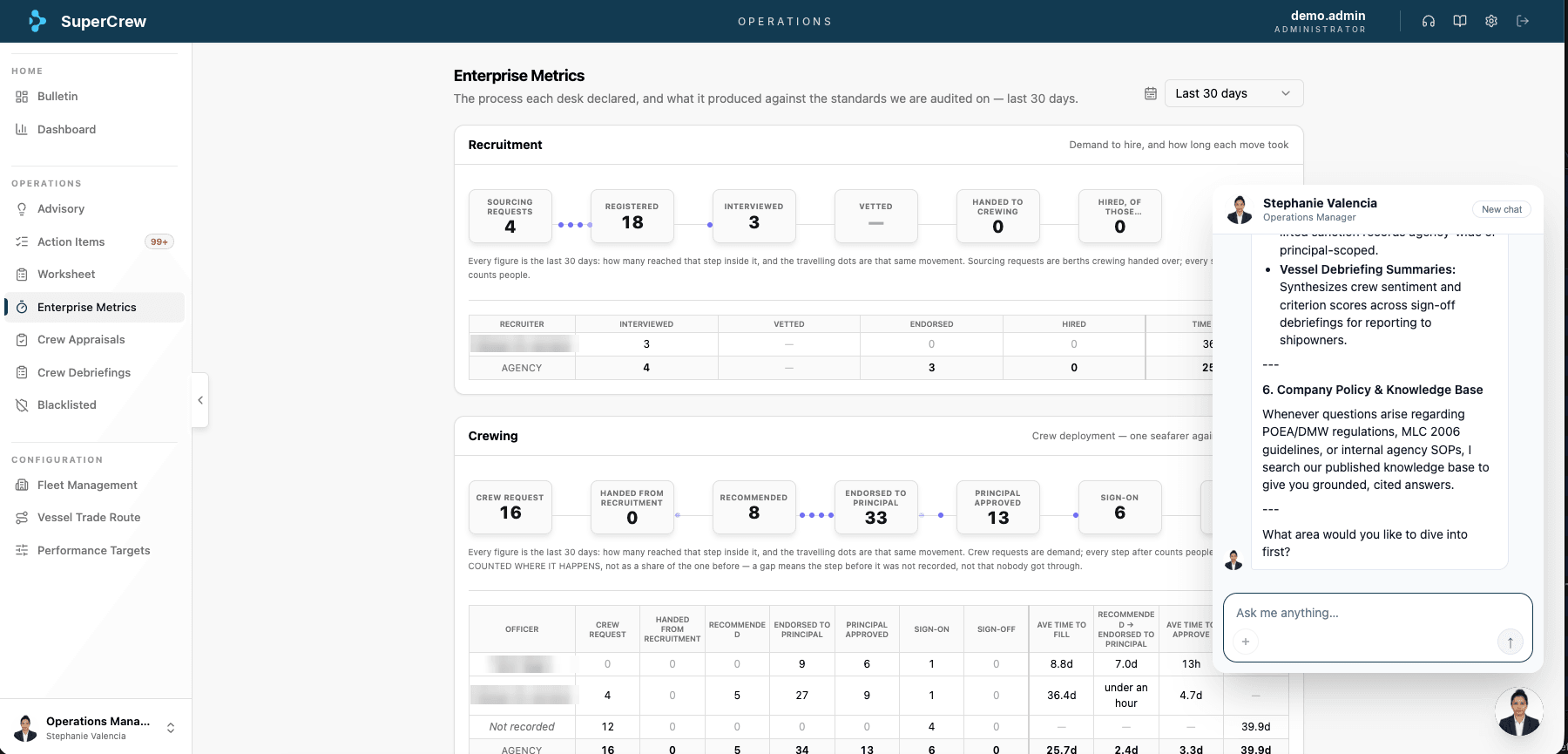This screenshot has width=1568, height=754.
Task: Click the Dashboard chart icon
Action: pyautogui.click(x=22, y=129)
